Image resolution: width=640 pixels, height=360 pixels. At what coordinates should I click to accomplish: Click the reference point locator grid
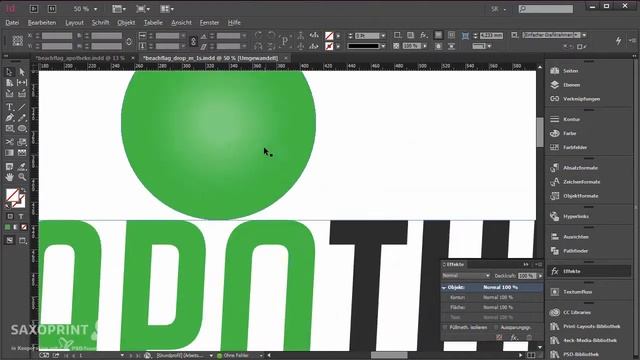coord(18,41)
